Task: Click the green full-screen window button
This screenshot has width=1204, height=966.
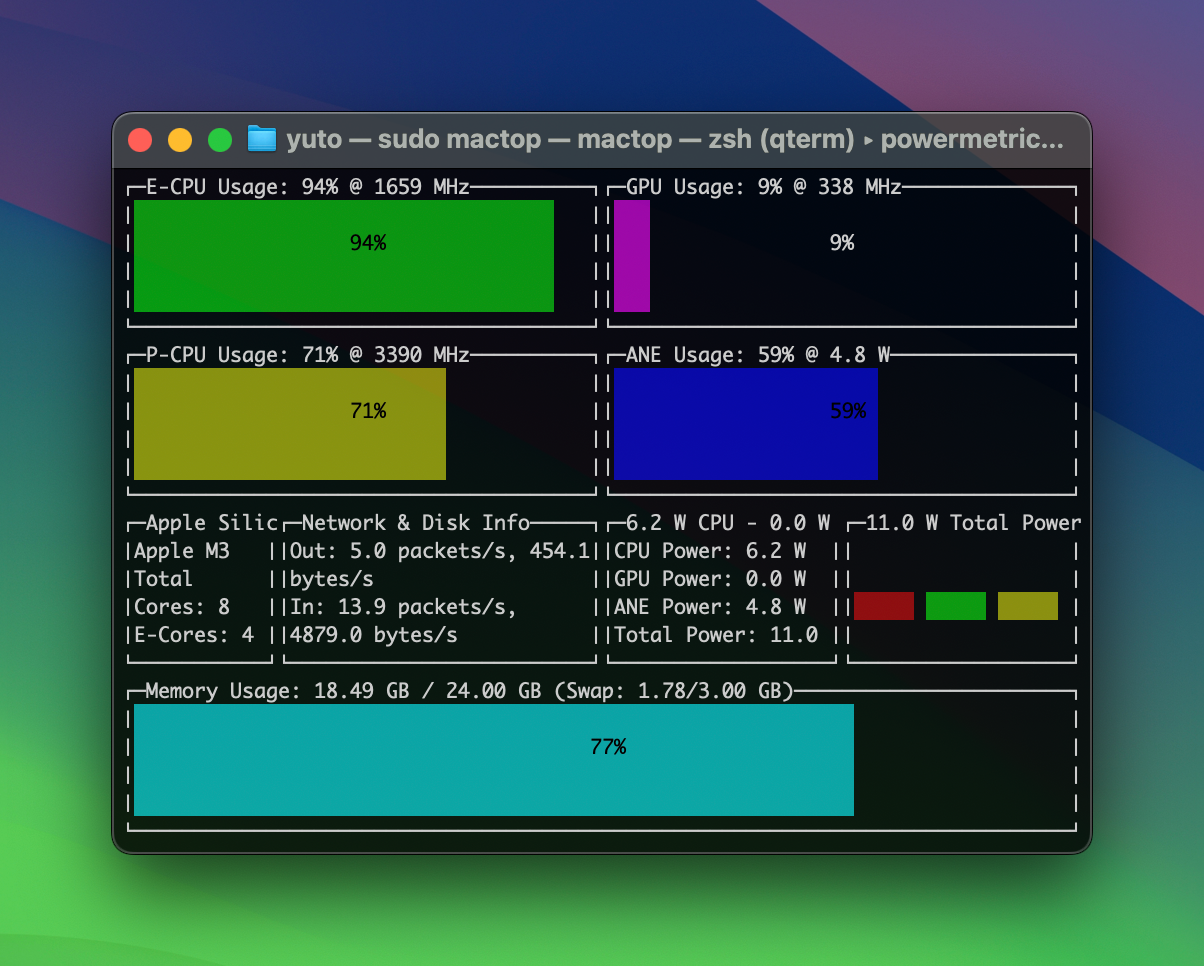Action: [x=220, y=140]
